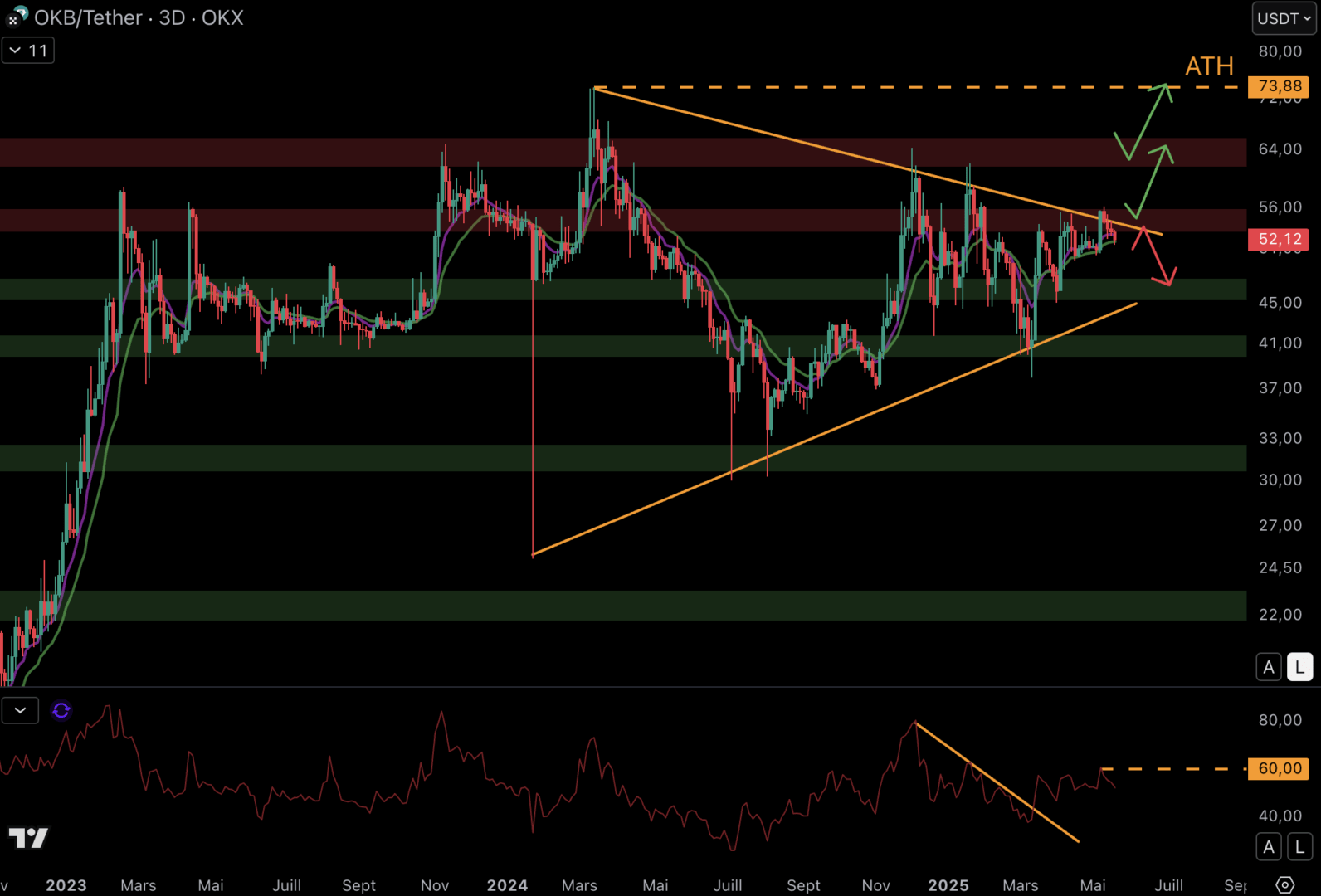Click the OKB/Tether · 3D · OKX title
The height and width of the screenshot is (896, 1321).
139,17
